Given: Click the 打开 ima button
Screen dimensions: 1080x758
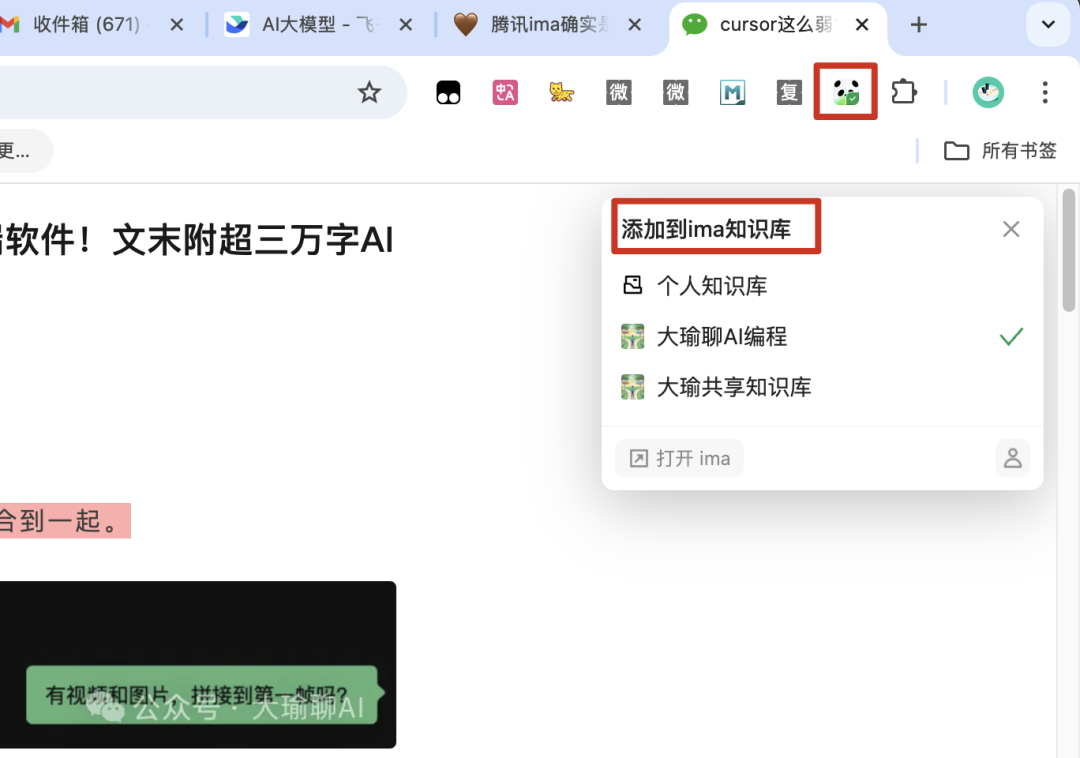Looking at the screenshot, I should point(679,459).
